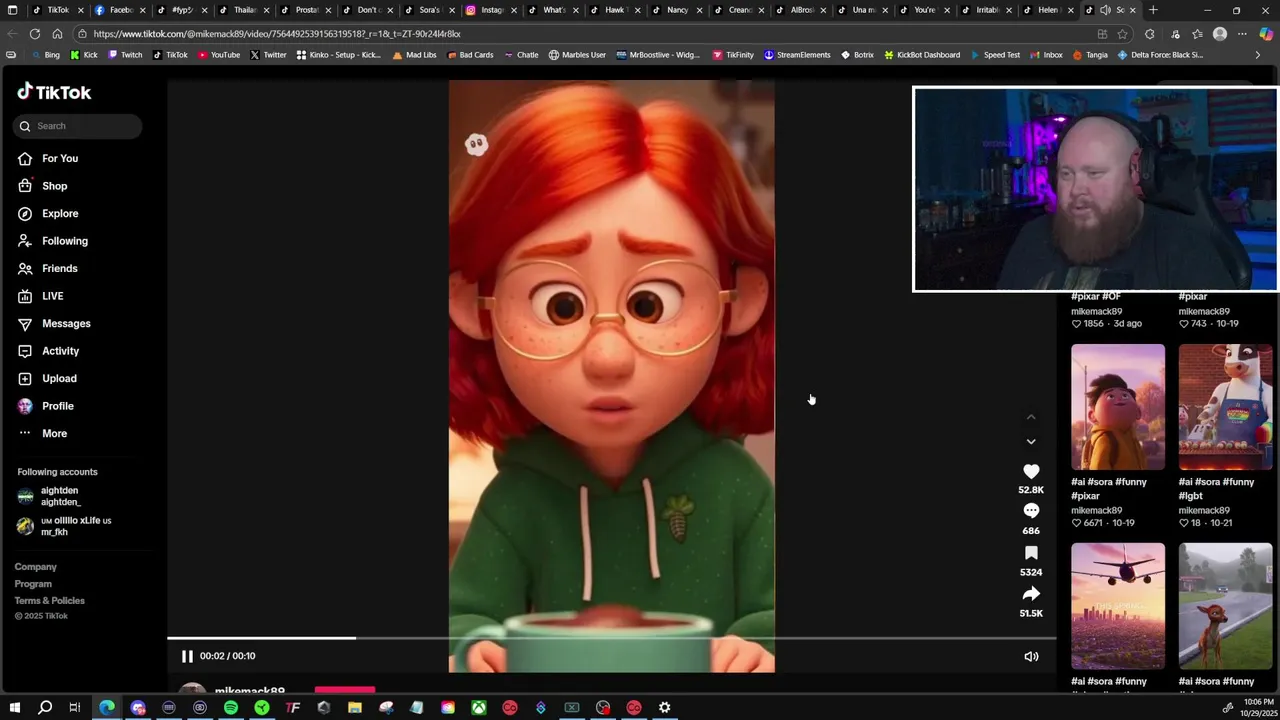1280x720 pixels.
Task: Open the Following feed
Action: point(53,241)
